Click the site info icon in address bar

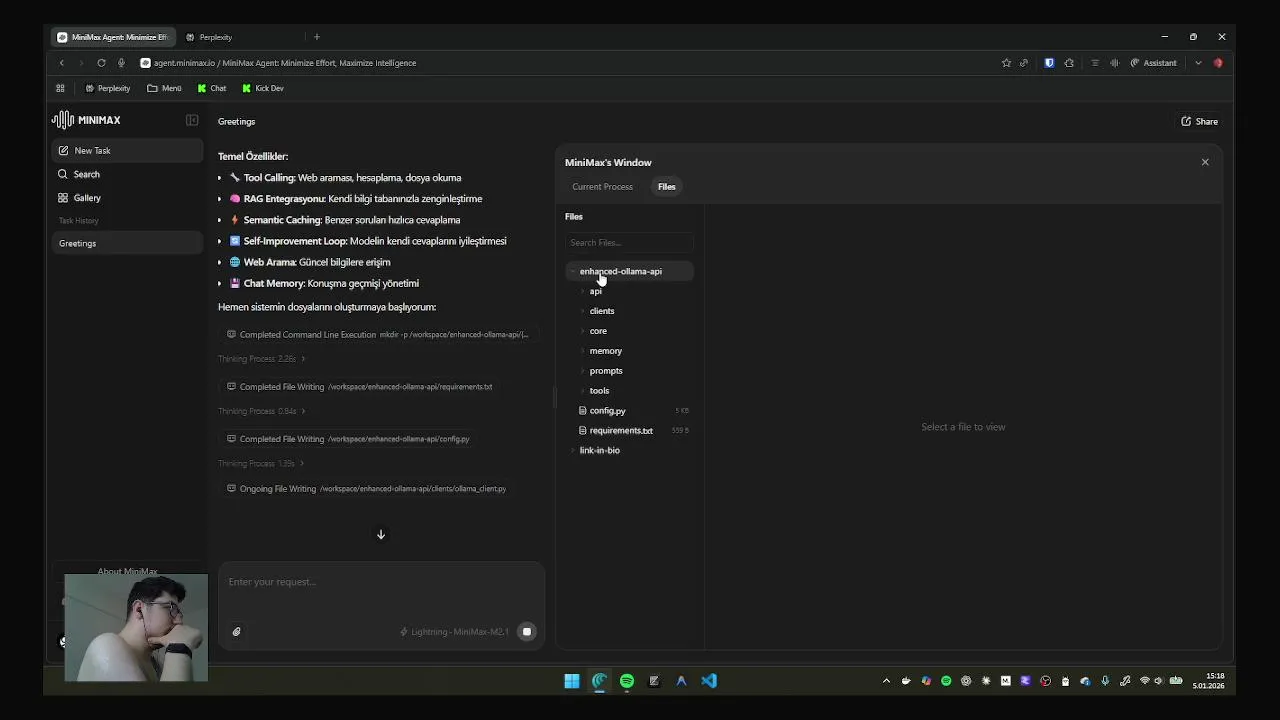coord(145,63)
